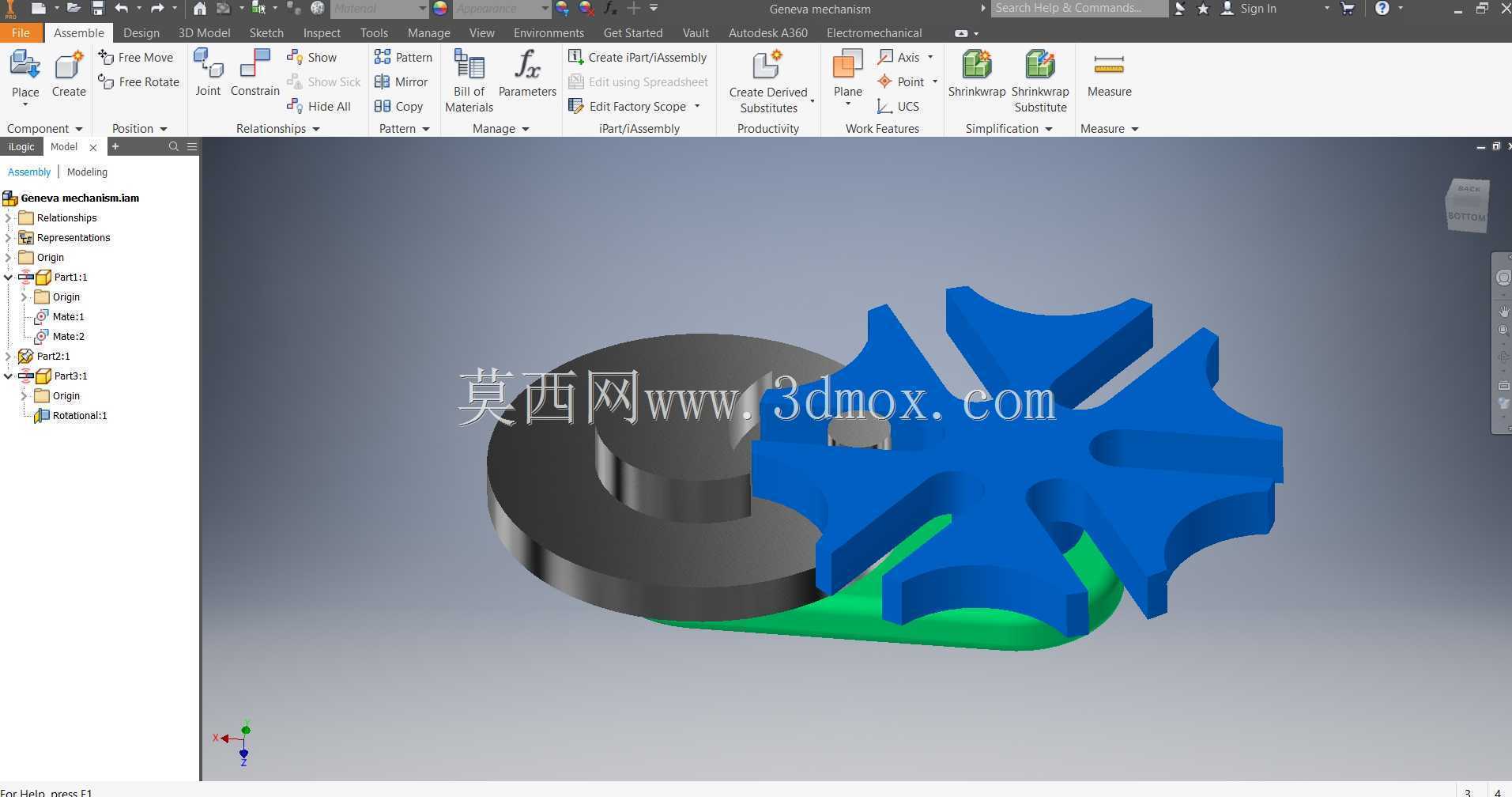Click Show relationships
Image resolution: width=1512 pixels, height=797 pixels.
[312, 57]
